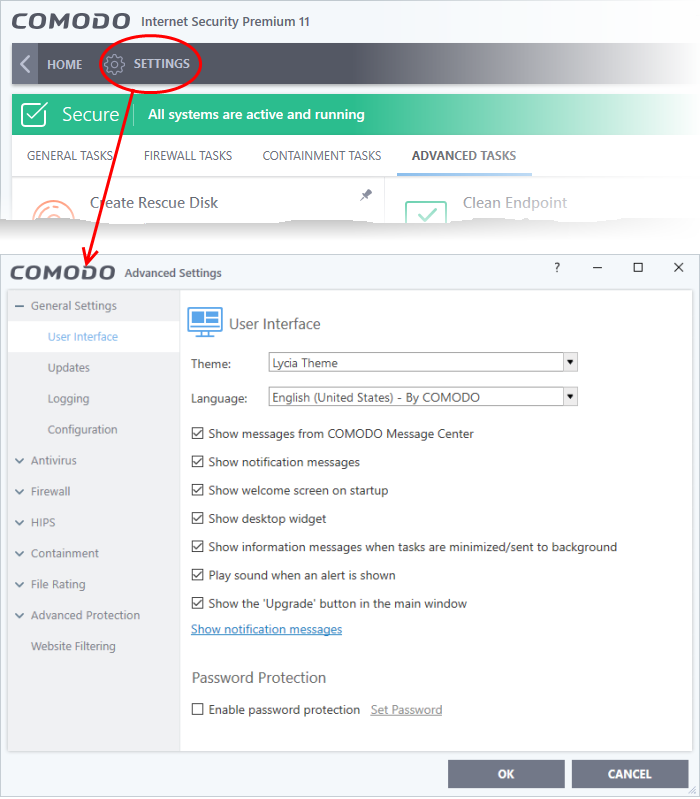This screenshot has height=799, width=700.
Task: Open Website Filtering settings
Action: click(73, 646)
